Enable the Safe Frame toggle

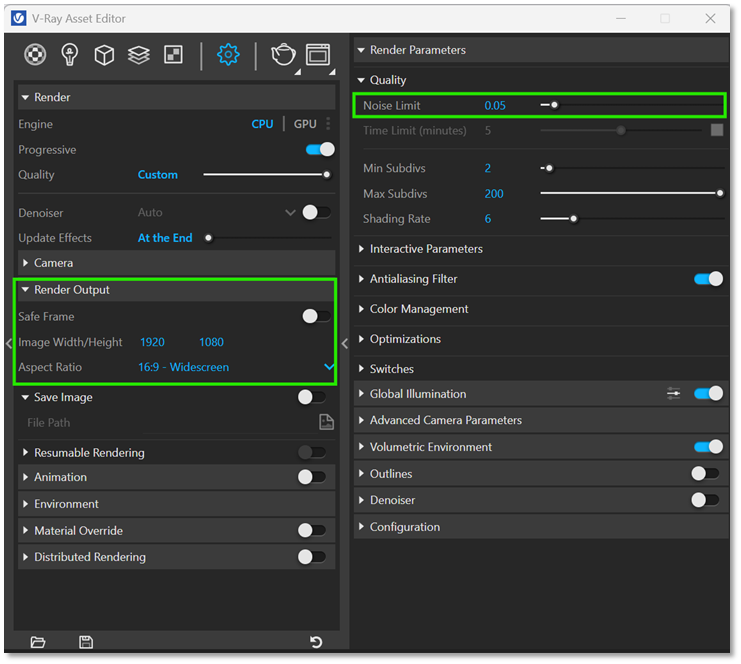(x=315, y=317)
